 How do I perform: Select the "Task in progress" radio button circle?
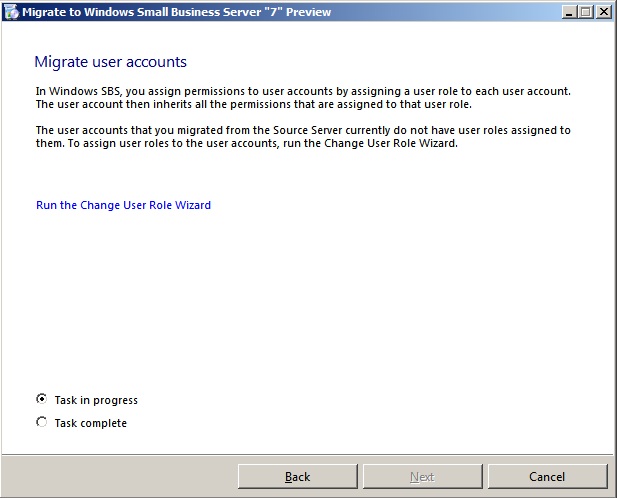tap(41, 399)
